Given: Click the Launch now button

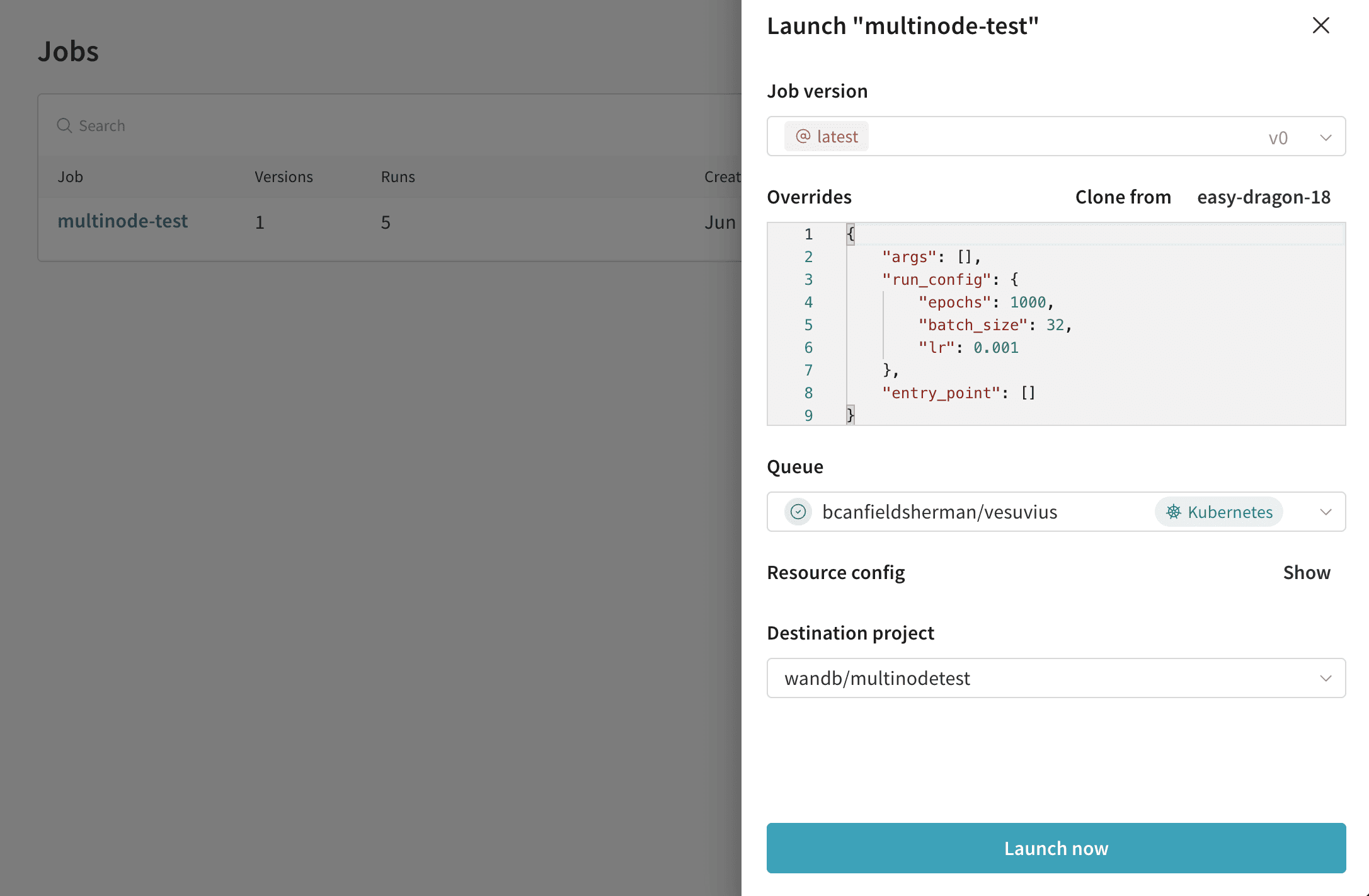Looking at the screenshot, I should pyautogui.click(x=1056, y=848).
